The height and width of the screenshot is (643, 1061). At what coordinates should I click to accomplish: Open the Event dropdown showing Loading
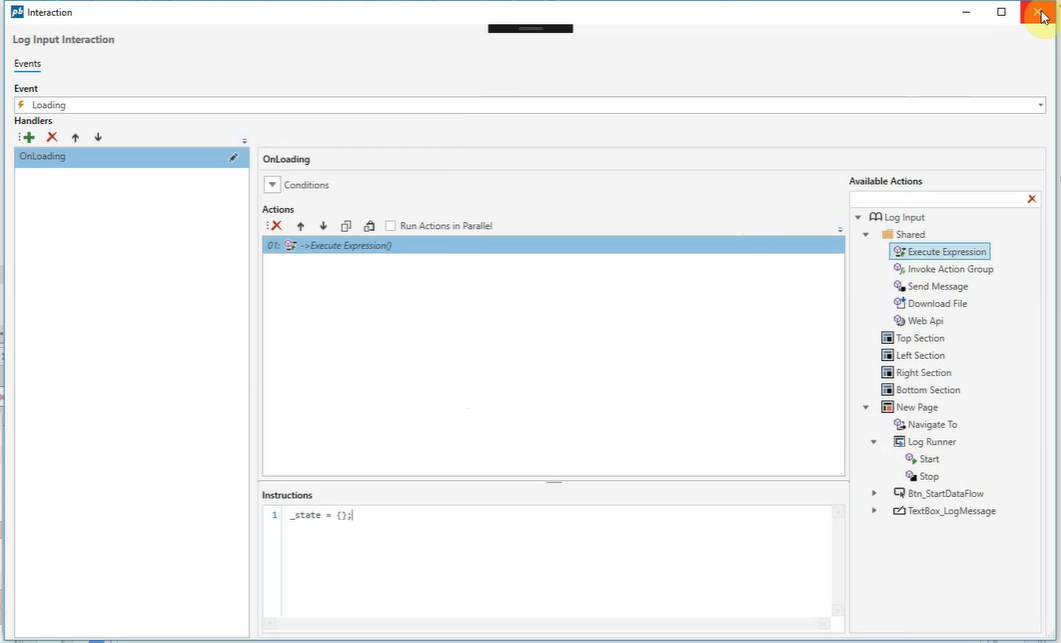[1040, 105]
